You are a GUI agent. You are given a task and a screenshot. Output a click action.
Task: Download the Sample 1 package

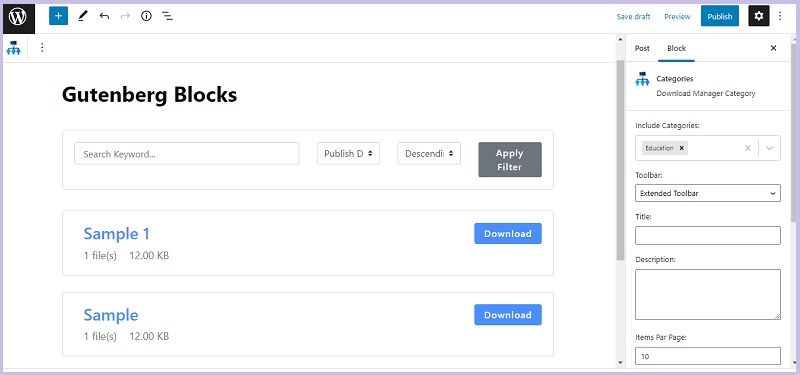point(508,234)
